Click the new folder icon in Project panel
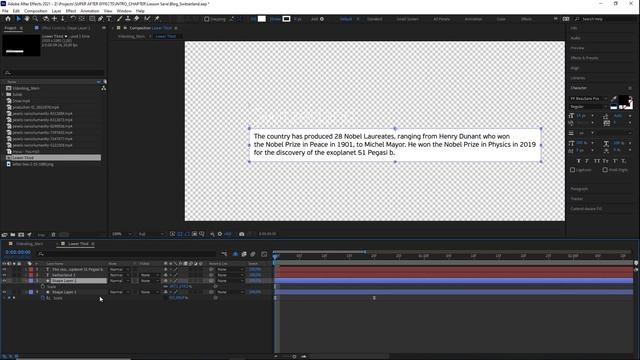The image size is (640, 360). click(x=13, y=235)
